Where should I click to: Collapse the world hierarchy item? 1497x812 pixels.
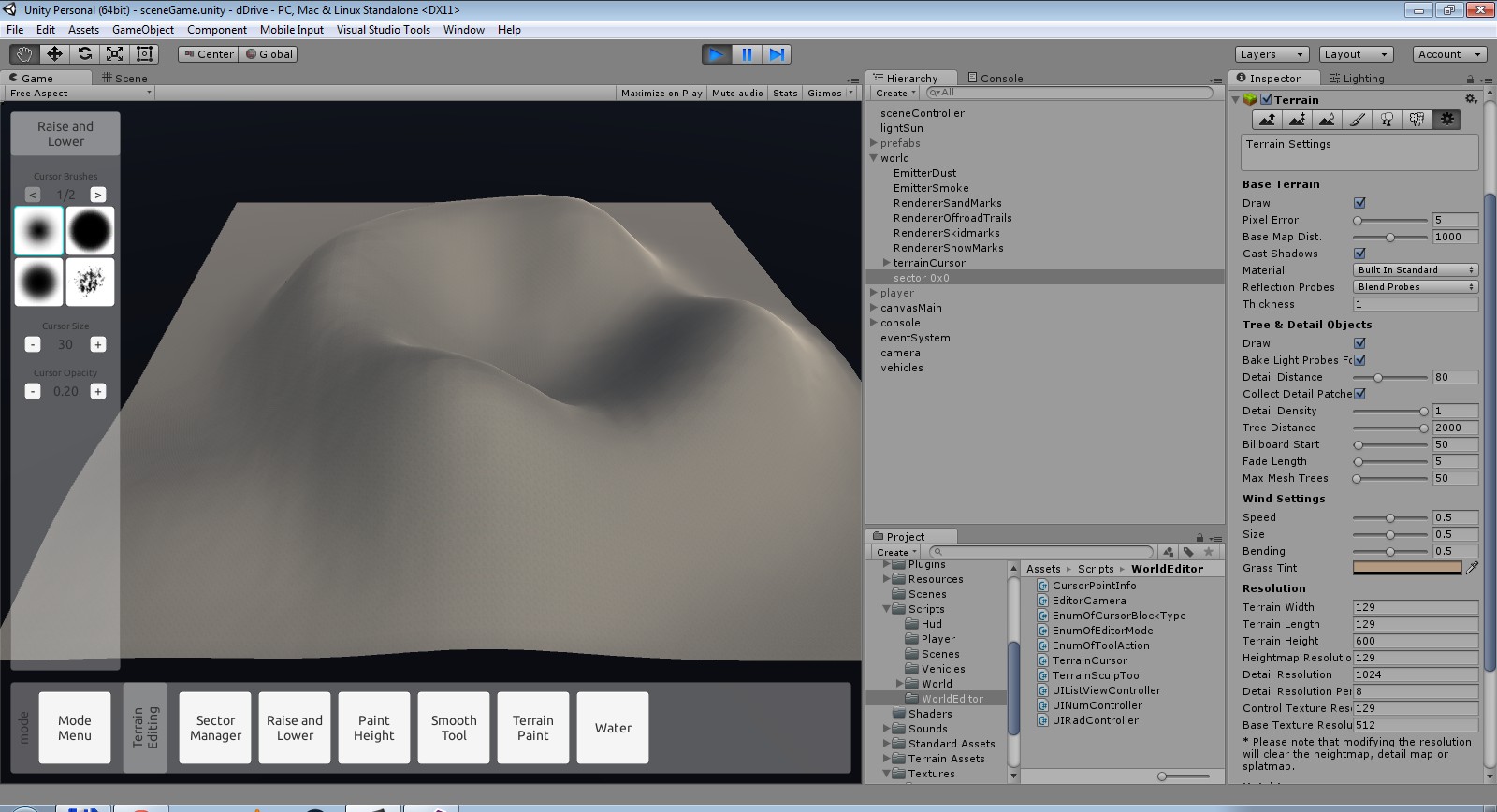click(x=874, y=158)
